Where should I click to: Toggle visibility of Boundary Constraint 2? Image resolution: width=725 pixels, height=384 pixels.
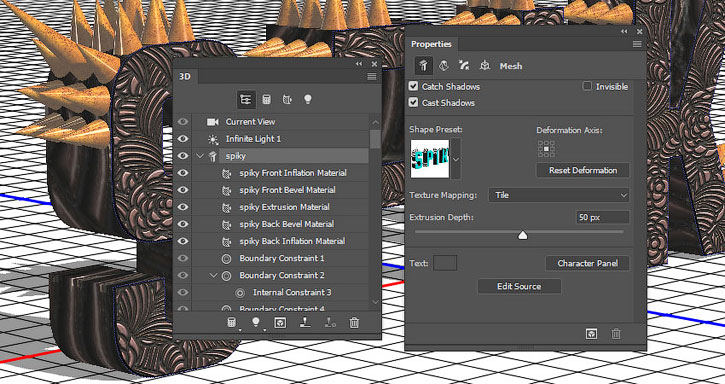click(183, 275)
